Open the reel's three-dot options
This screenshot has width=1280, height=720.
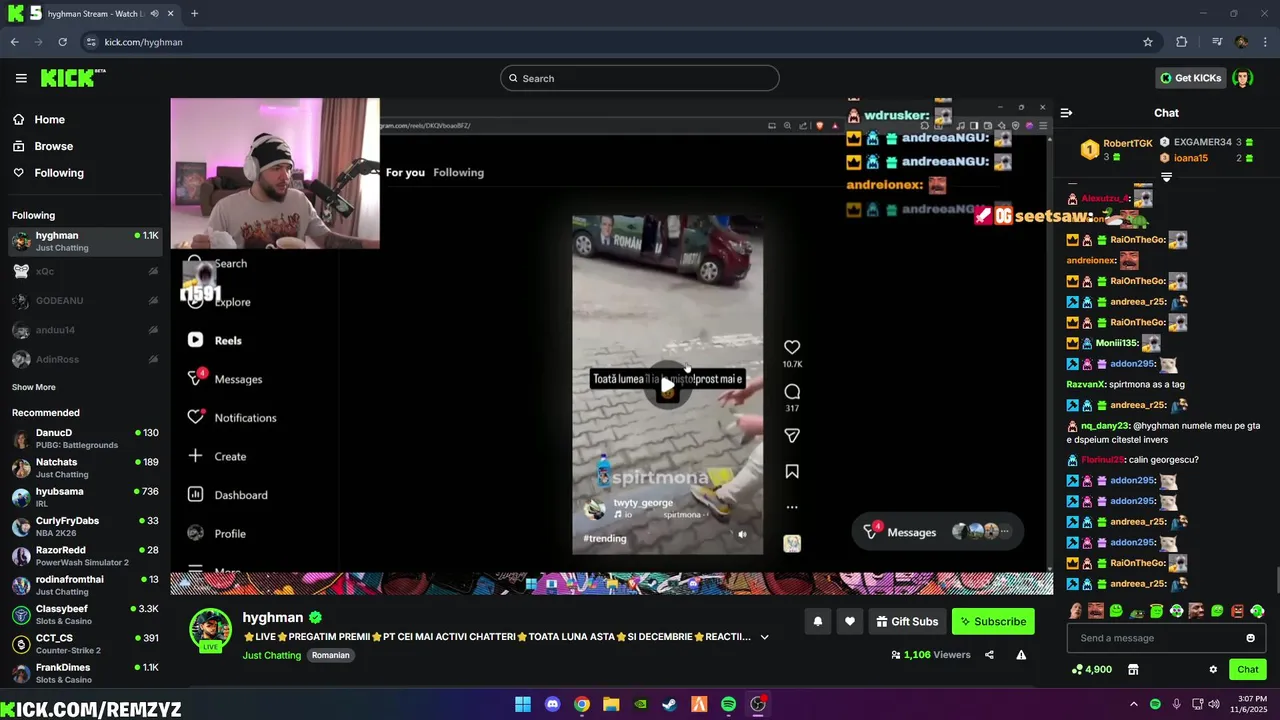coord(792,507)
